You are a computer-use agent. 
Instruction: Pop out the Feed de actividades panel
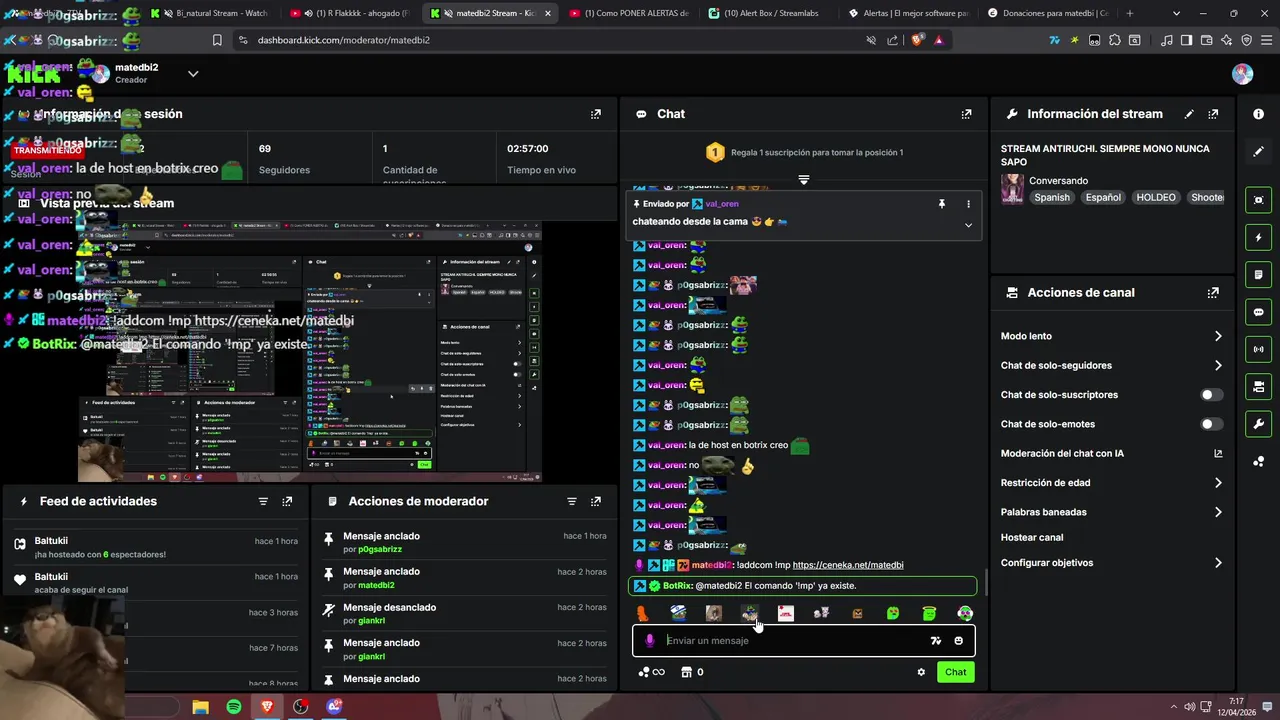(x=287, y=501)
